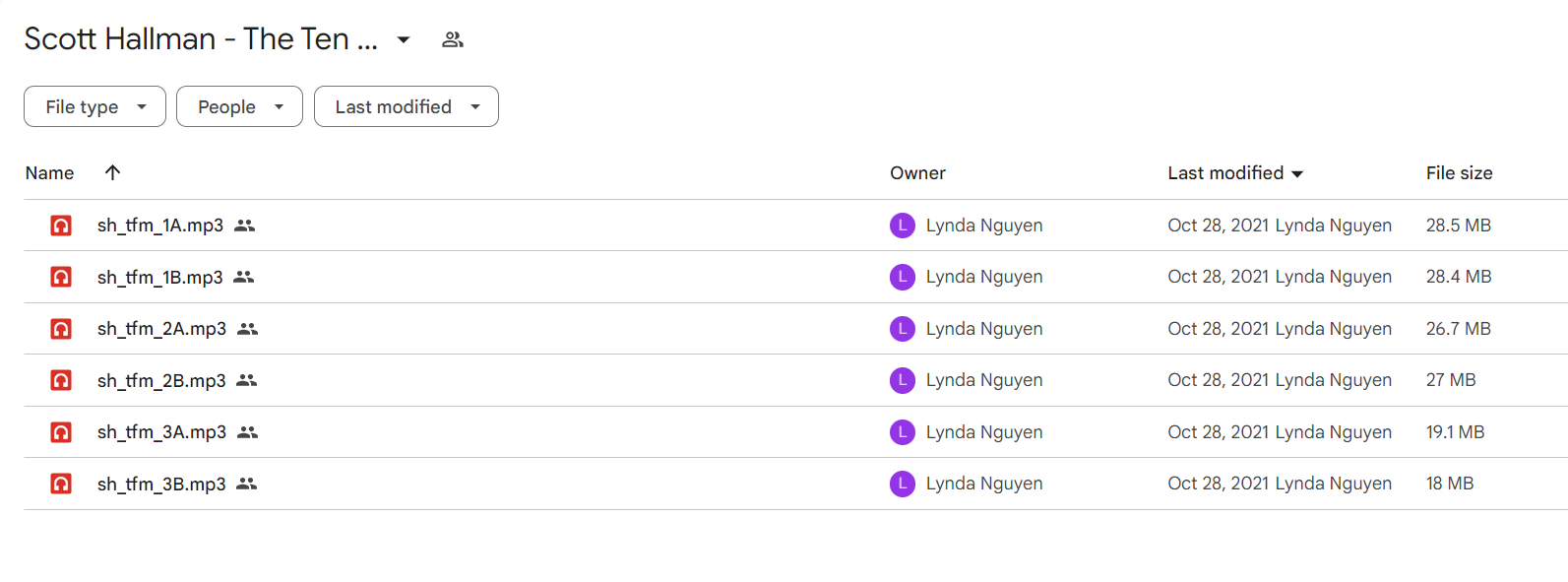Reverse name sort with the arrow icon
1568x582 pixels.
coord(113,172)
